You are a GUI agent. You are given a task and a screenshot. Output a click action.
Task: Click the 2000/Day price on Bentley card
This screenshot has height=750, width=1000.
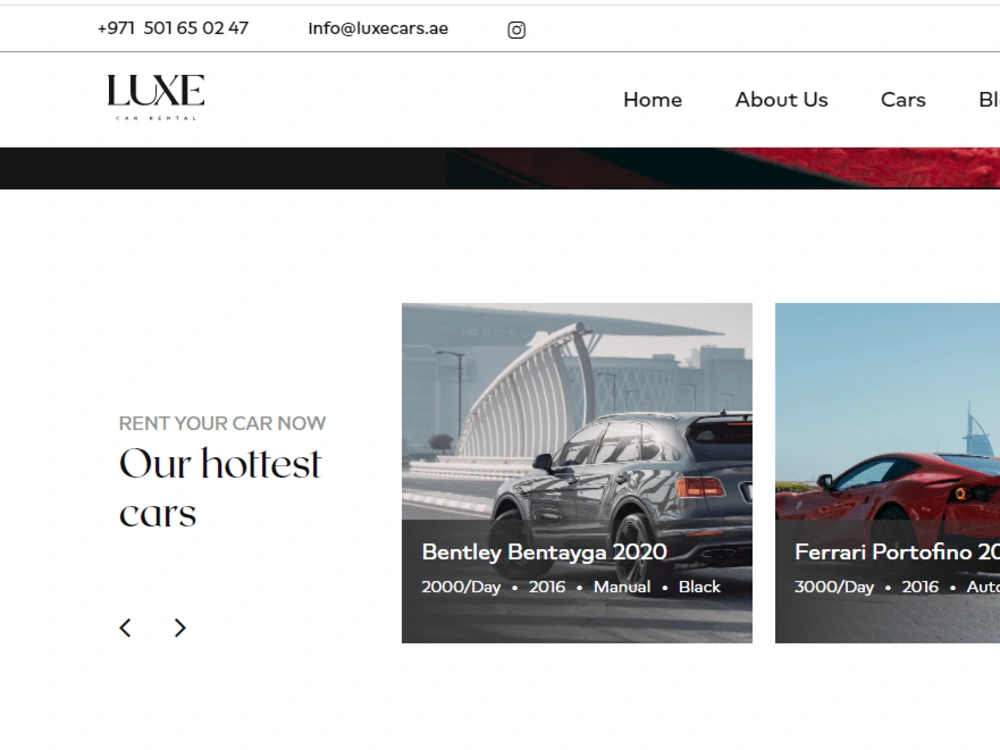[x=461, y=587]
